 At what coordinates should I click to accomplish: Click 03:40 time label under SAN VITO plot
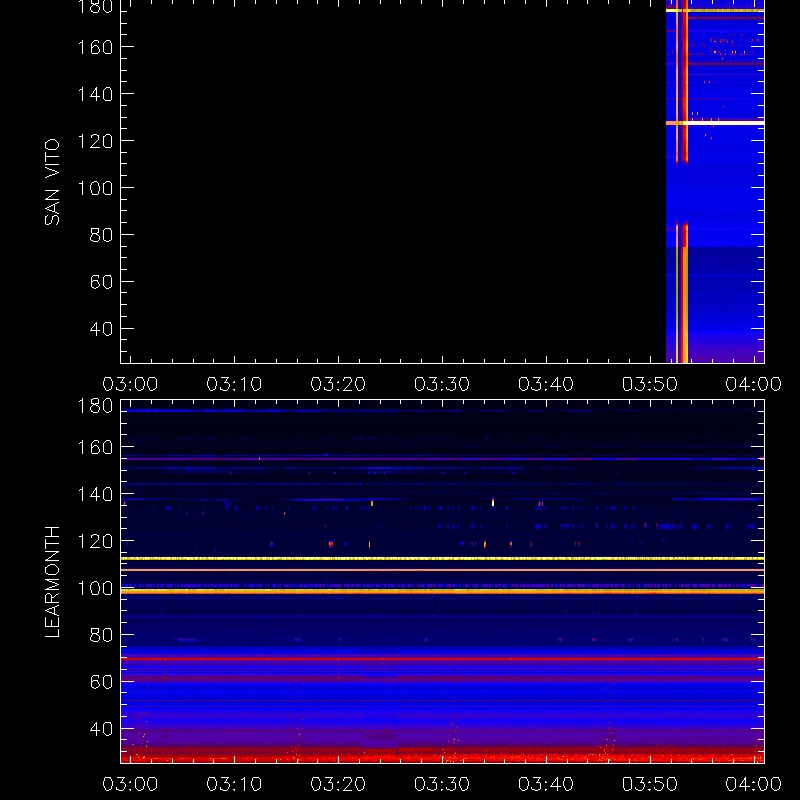(x=546, y=384)
